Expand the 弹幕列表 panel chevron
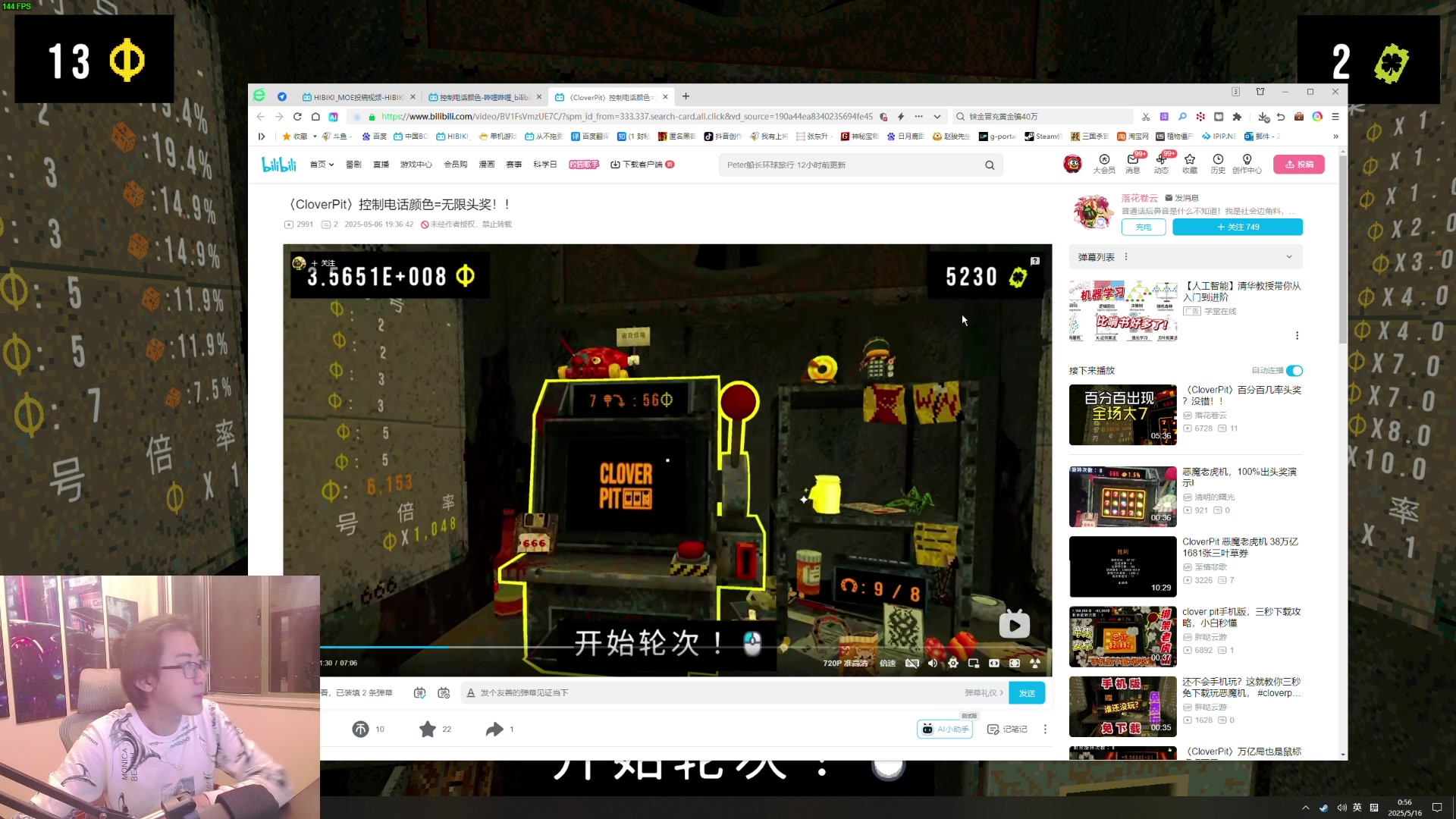 click(1289, 257)
